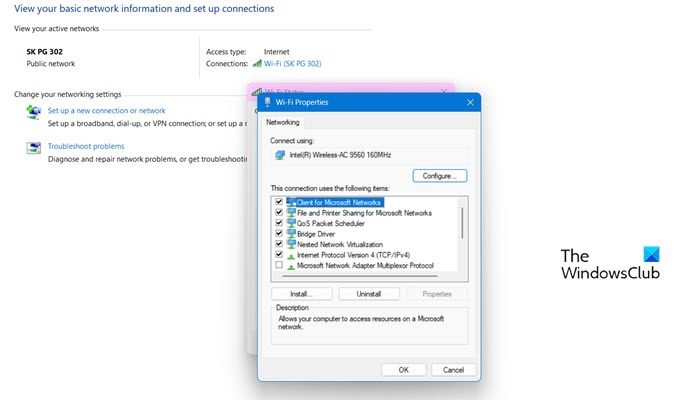The width and height of the screenshot is (700, 400).
Task: Select File and Printer Sharing for Microsoft Networks
Action: point(364,213)
